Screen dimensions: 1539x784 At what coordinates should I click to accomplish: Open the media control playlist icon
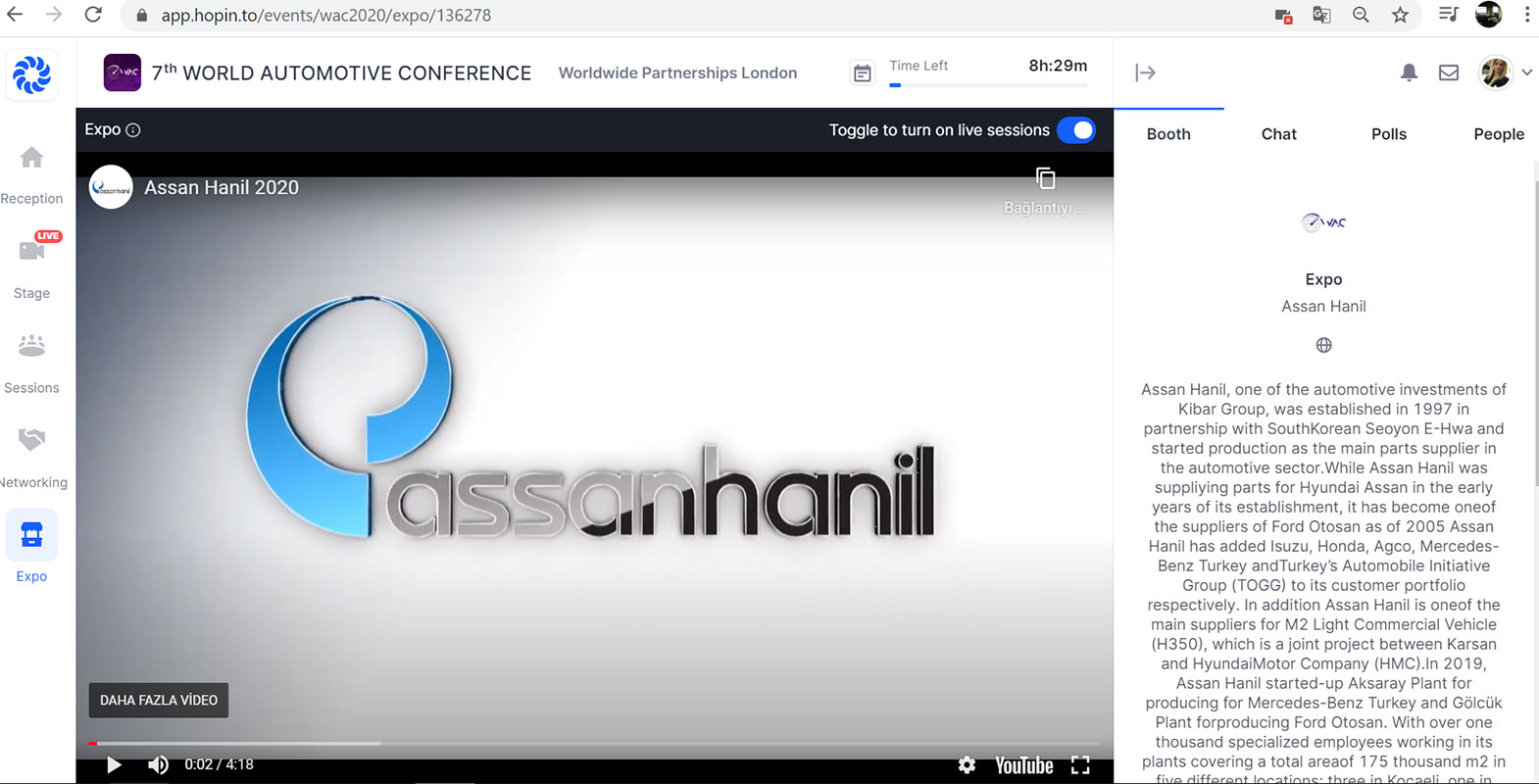[x=1448, y=15]
